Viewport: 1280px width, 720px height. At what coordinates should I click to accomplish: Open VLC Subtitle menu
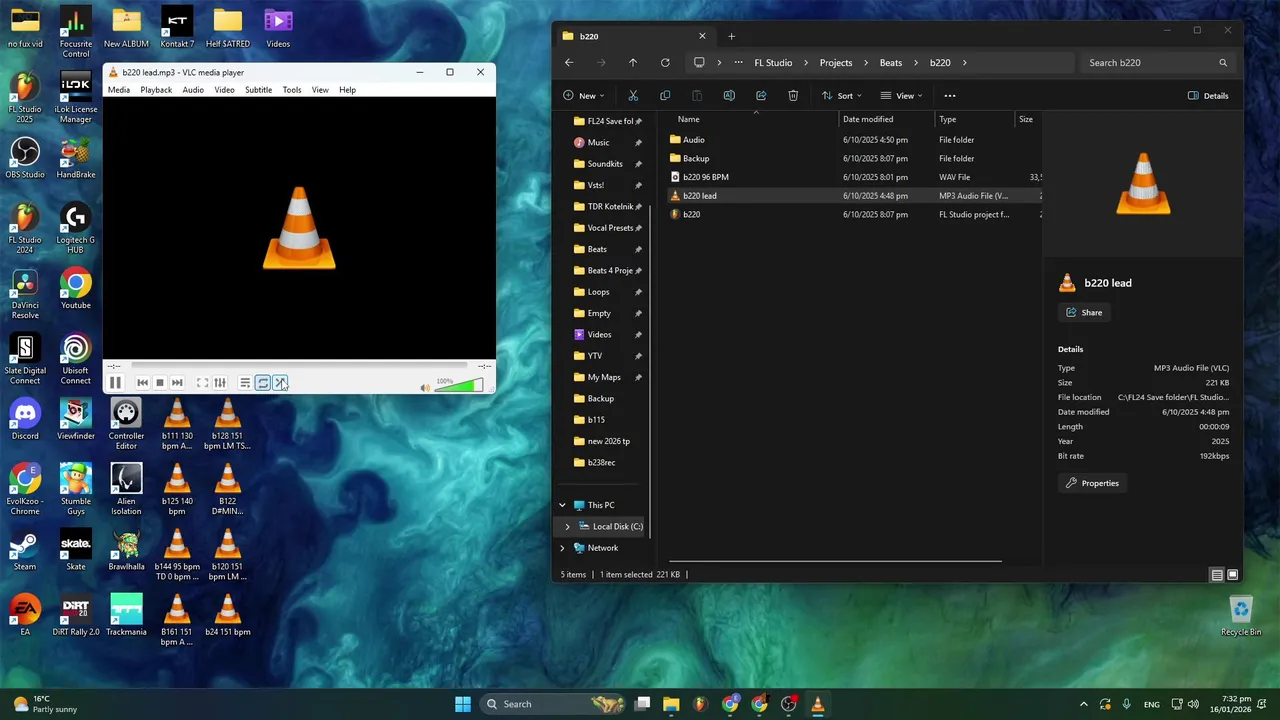258,90
